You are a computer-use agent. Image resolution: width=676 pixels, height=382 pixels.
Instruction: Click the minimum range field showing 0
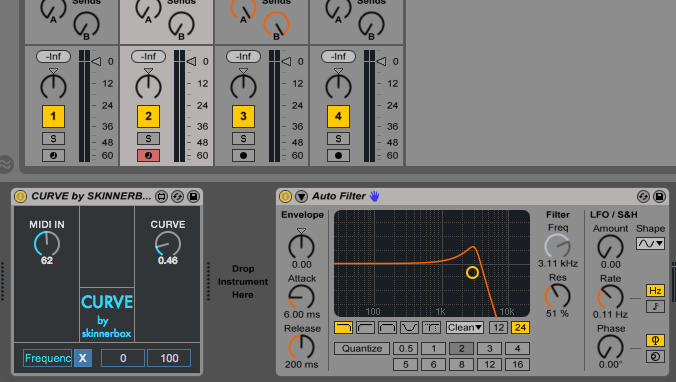[123, 358]
